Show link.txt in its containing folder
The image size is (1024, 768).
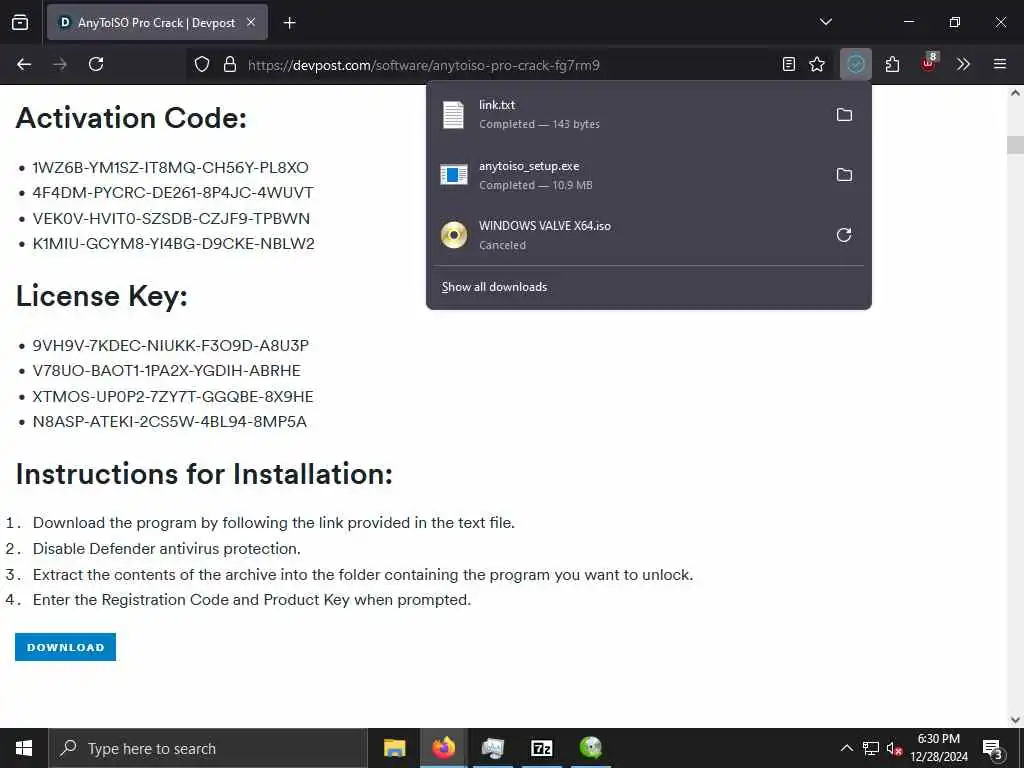pos(844,115)
